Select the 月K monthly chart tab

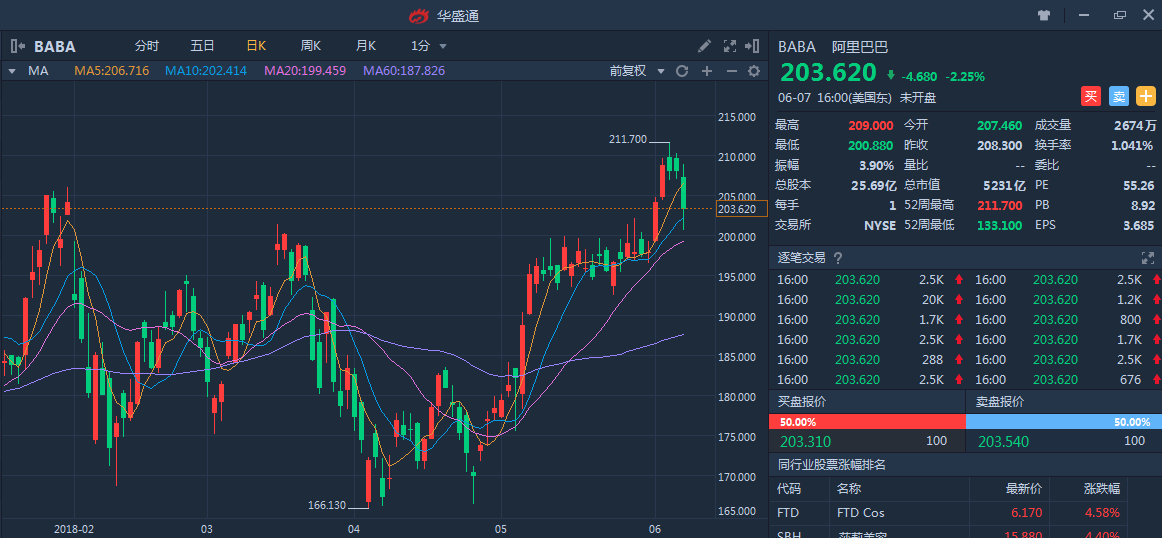(x=366, y=46)
